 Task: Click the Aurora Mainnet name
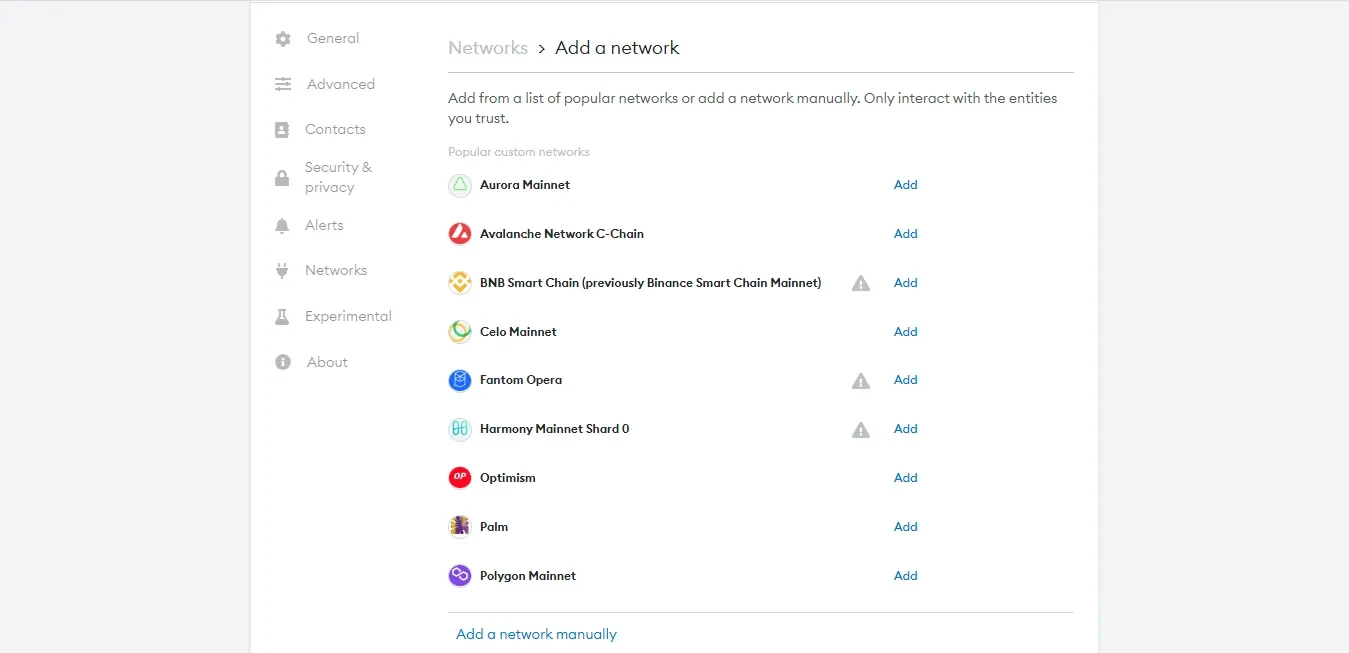[x=525, y=185]
